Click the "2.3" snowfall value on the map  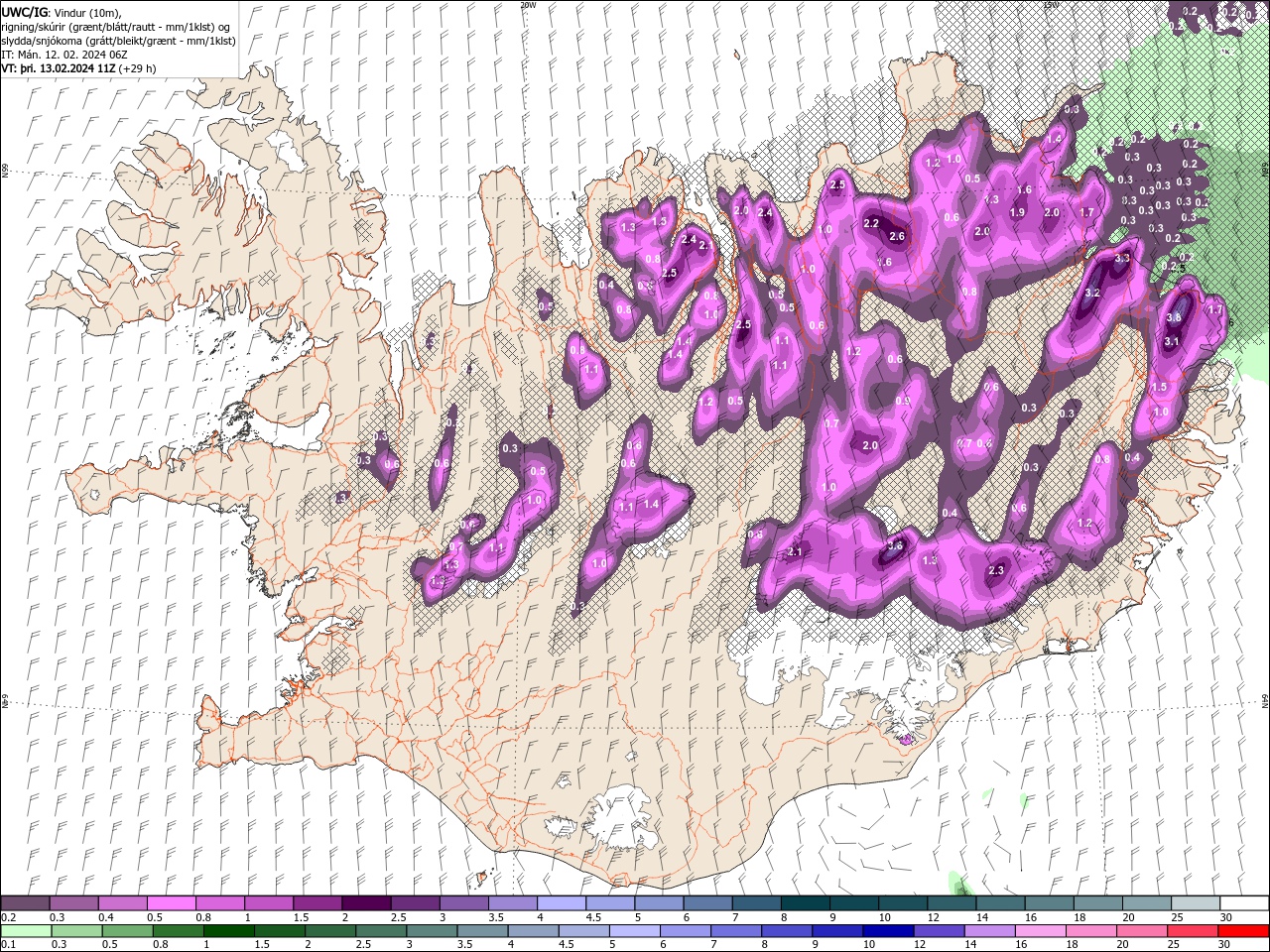click(996, 570)
